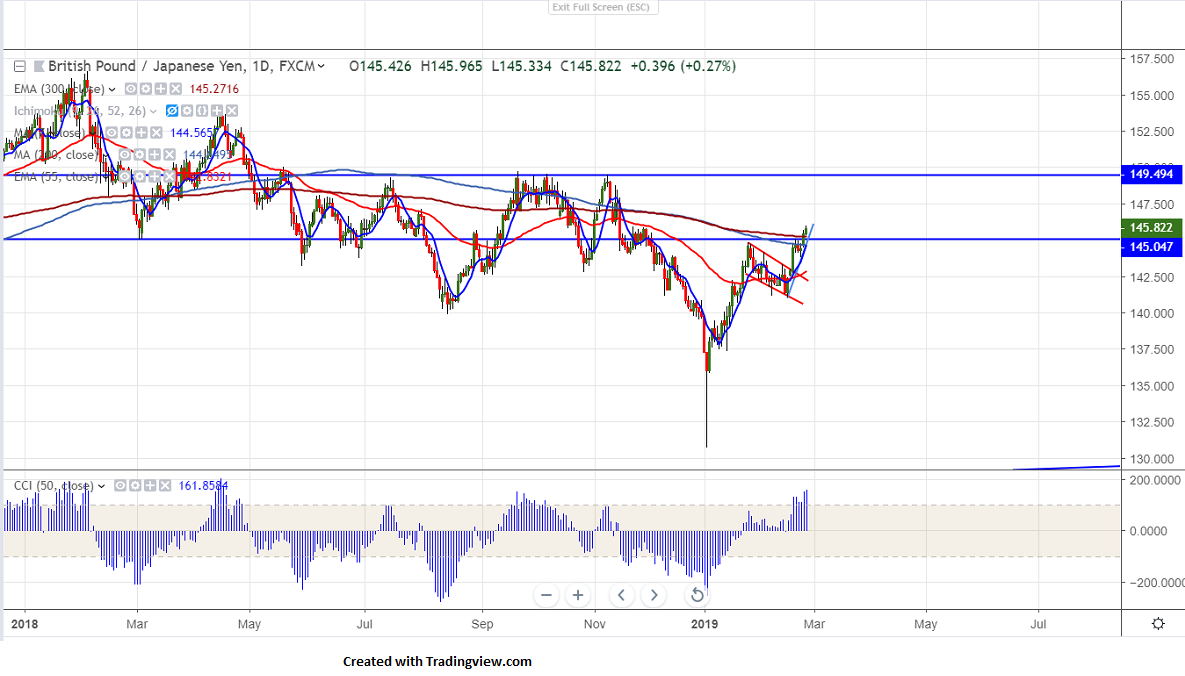
Task: Open settings gear for the Ichimoku indicator
Action: 187,111
